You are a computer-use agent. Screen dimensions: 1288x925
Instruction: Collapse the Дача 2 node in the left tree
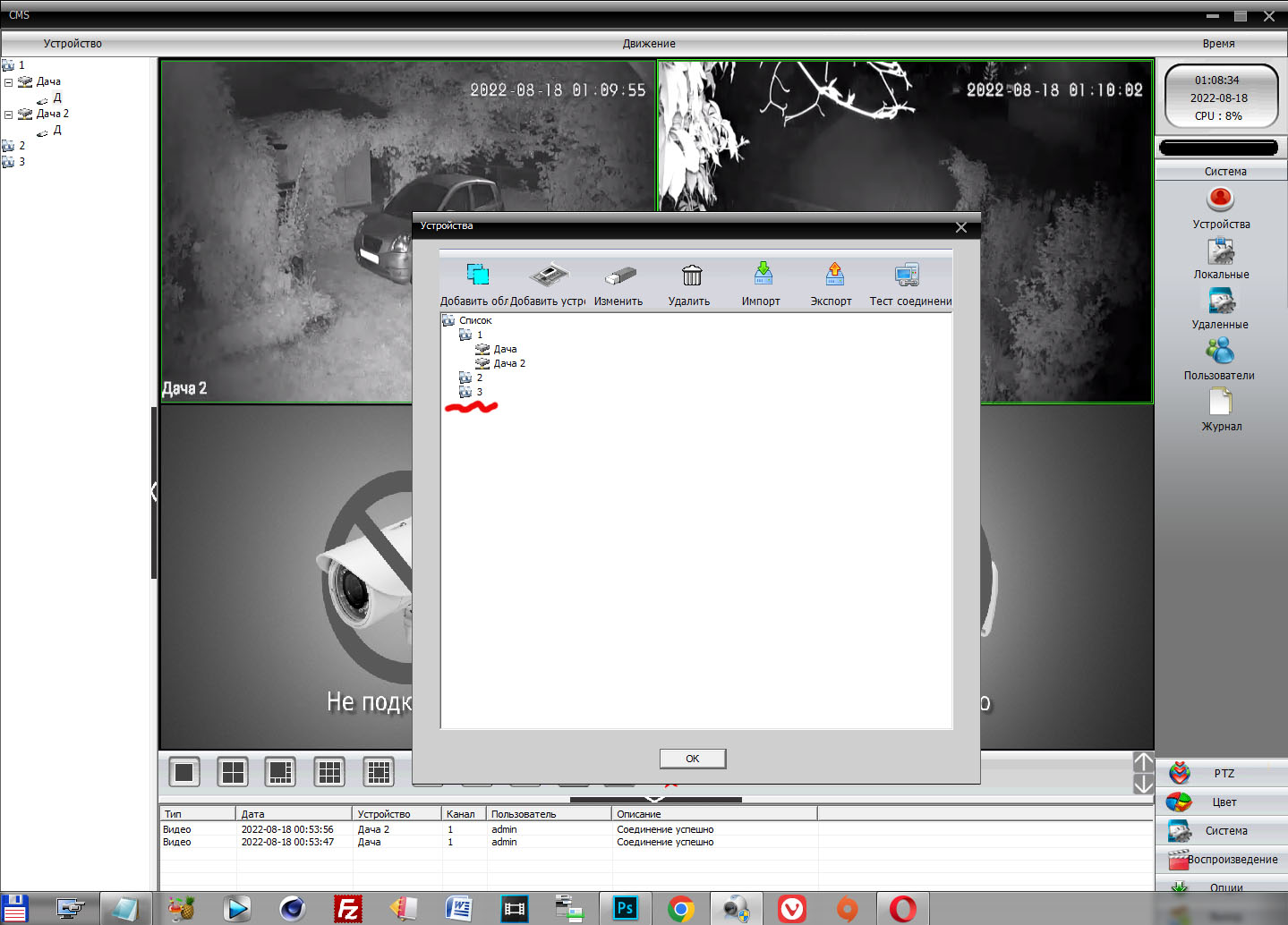click(9, 115)
